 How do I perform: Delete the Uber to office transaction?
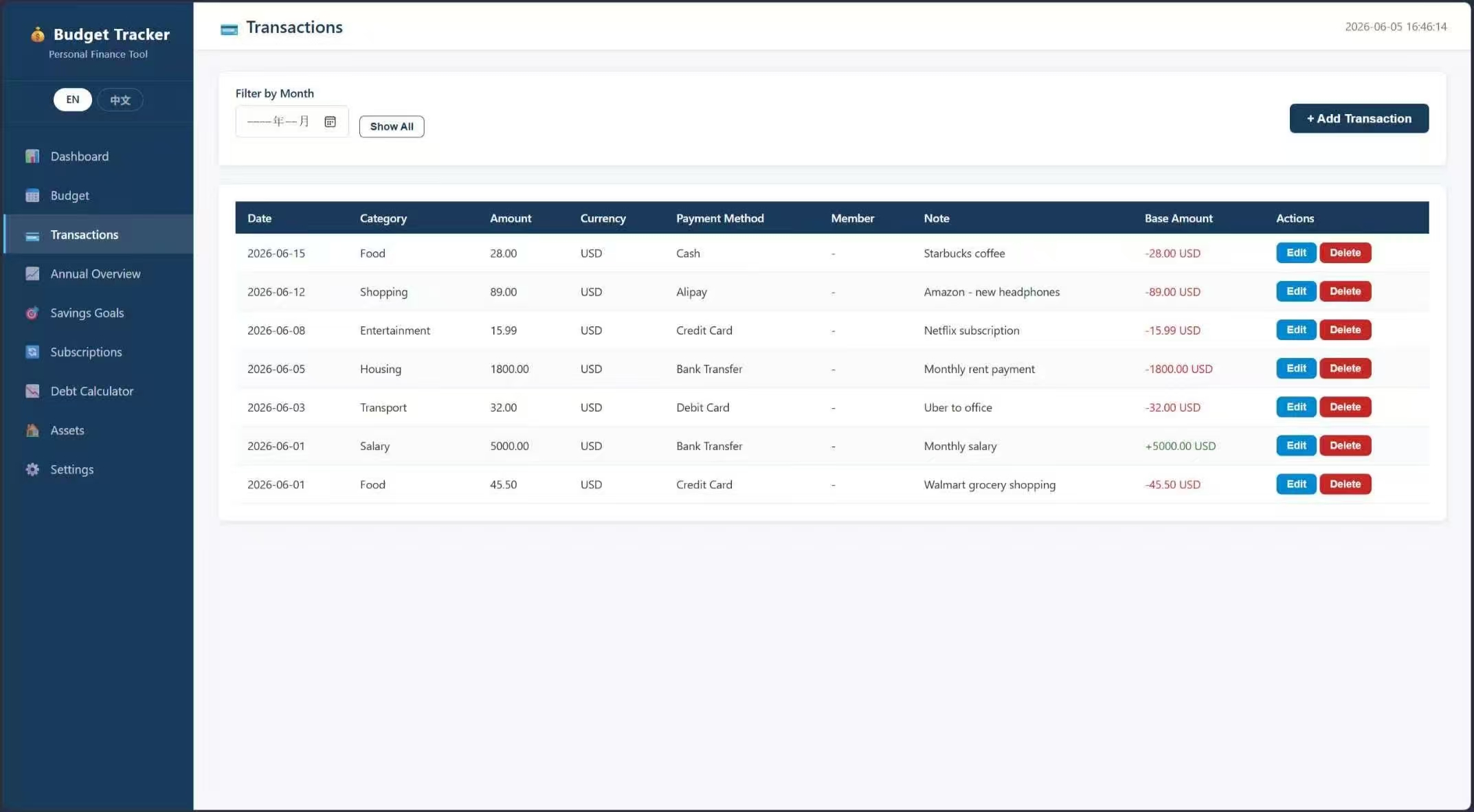(x=1345, y=407)
